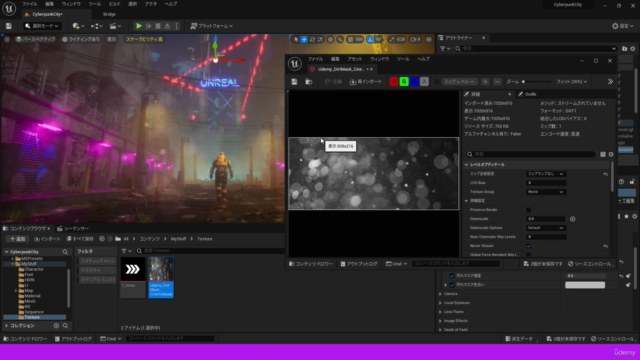
Task: Click the light gray color swatch in main details
Action: [585, 285]
